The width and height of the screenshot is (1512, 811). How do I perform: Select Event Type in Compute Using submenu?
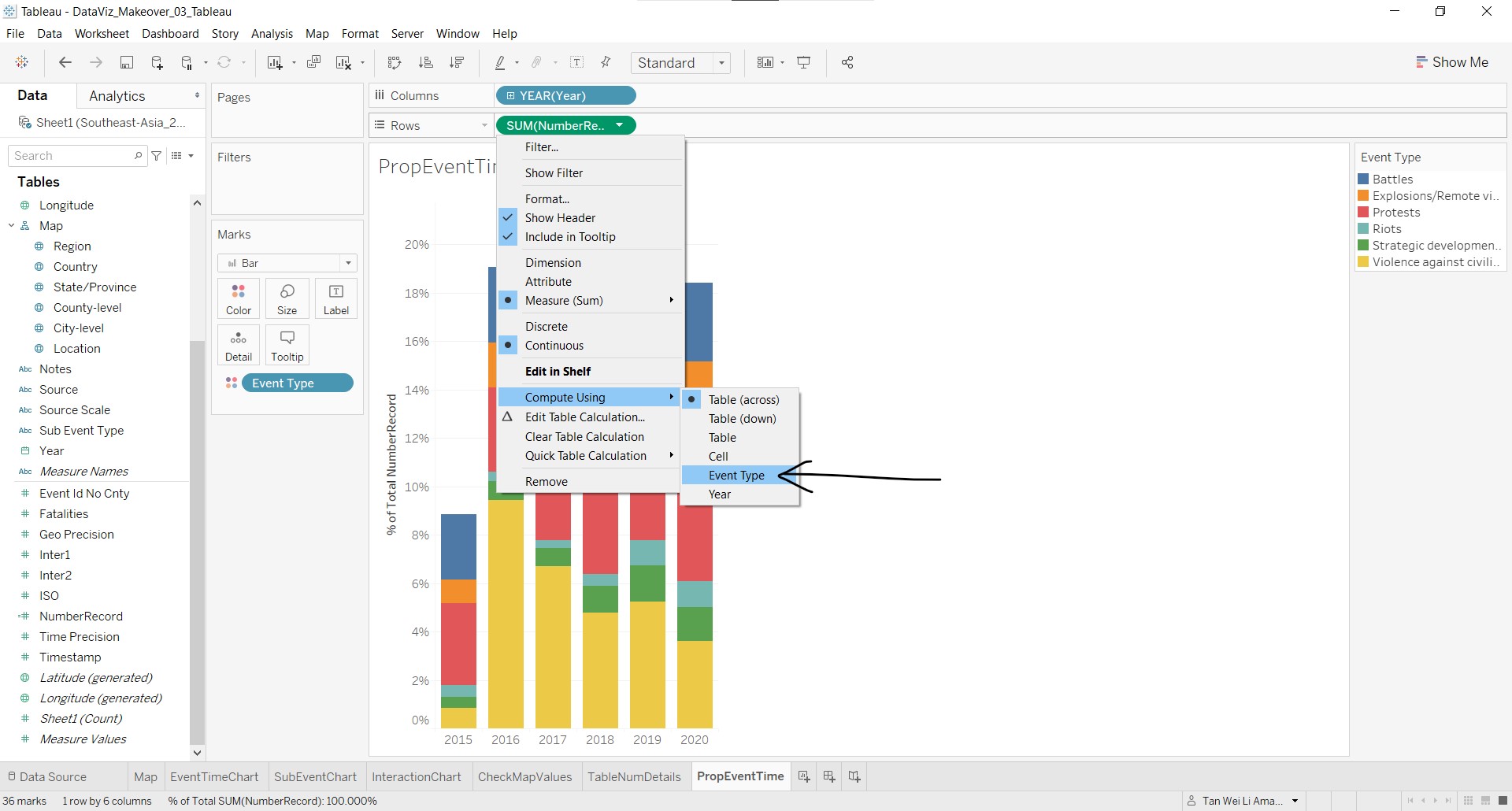click(736, 476)
